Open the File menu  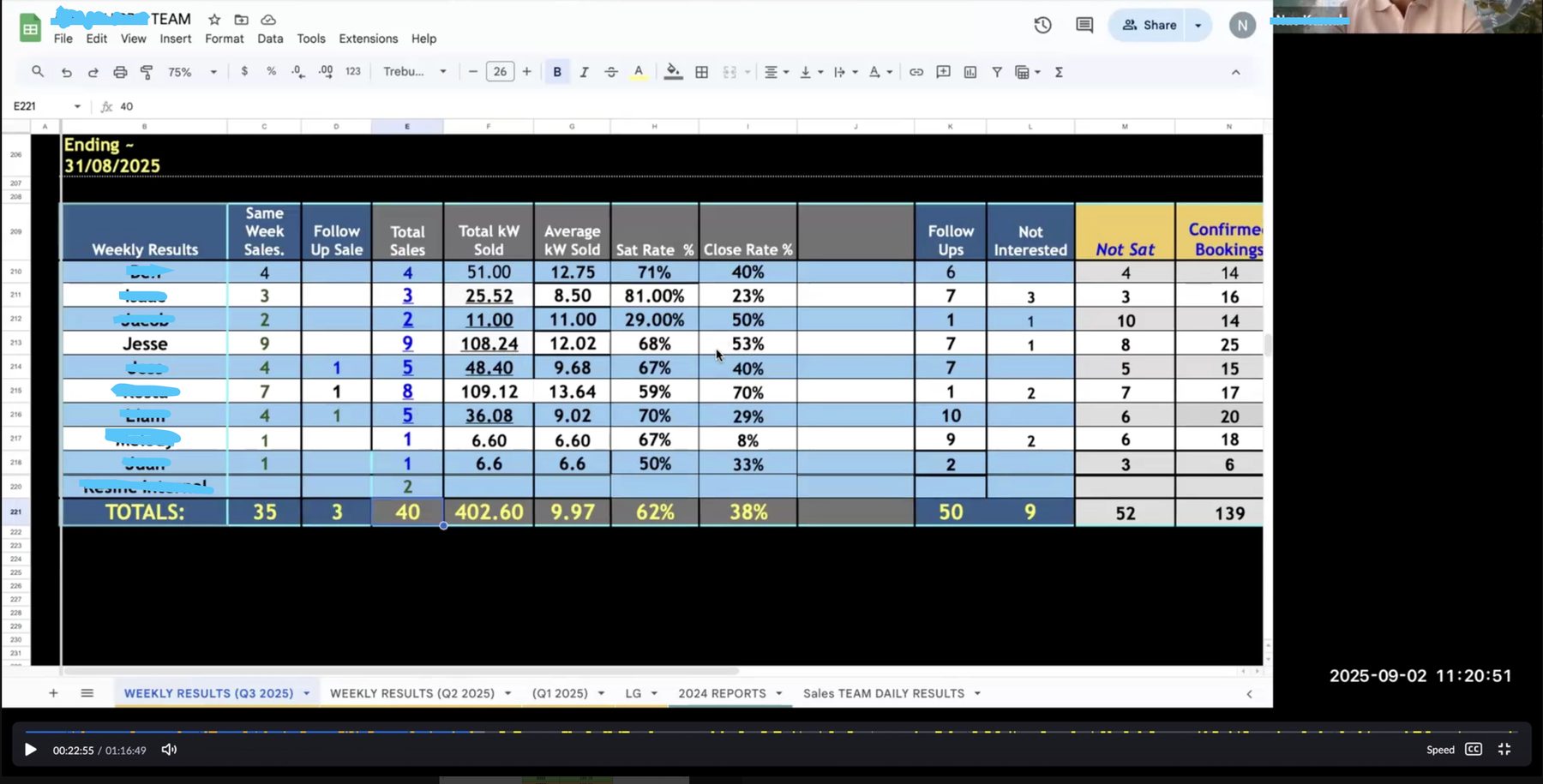(x=63, y=39)
